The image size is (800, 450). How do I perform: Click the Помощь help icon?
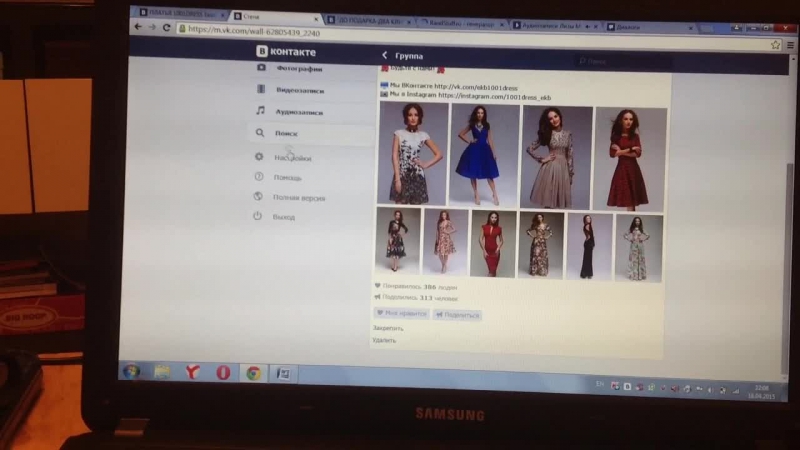pos(258,177)
